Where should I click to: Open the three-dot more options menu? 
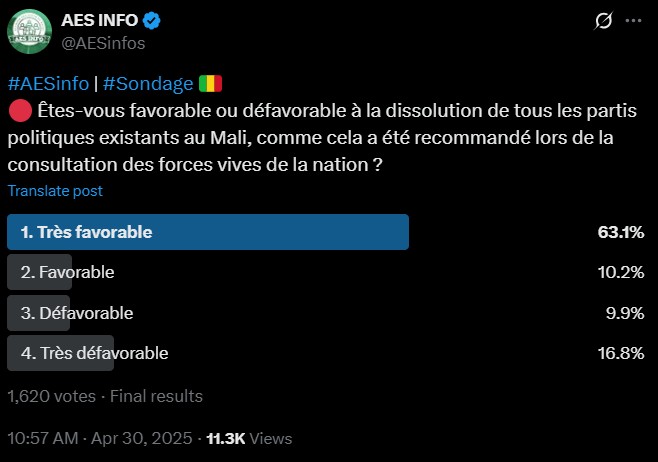[633, 21]
